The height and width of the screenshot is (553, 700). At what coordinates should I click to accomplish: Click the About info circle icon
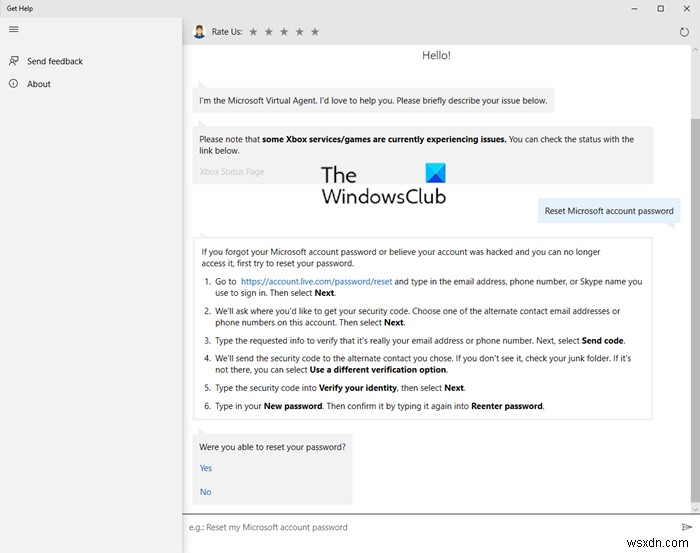click(14, 83)
